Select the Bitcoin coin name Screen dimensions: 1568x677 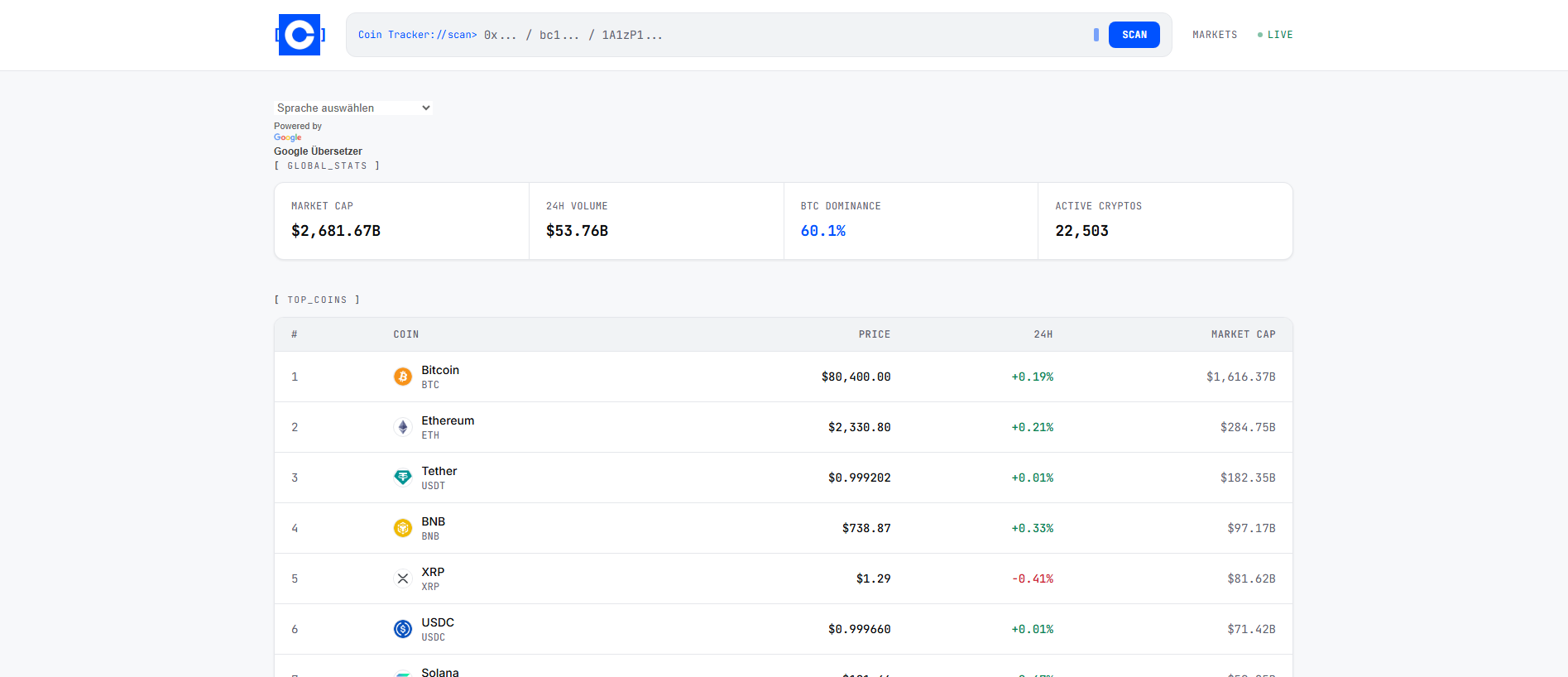click(440, 370)
